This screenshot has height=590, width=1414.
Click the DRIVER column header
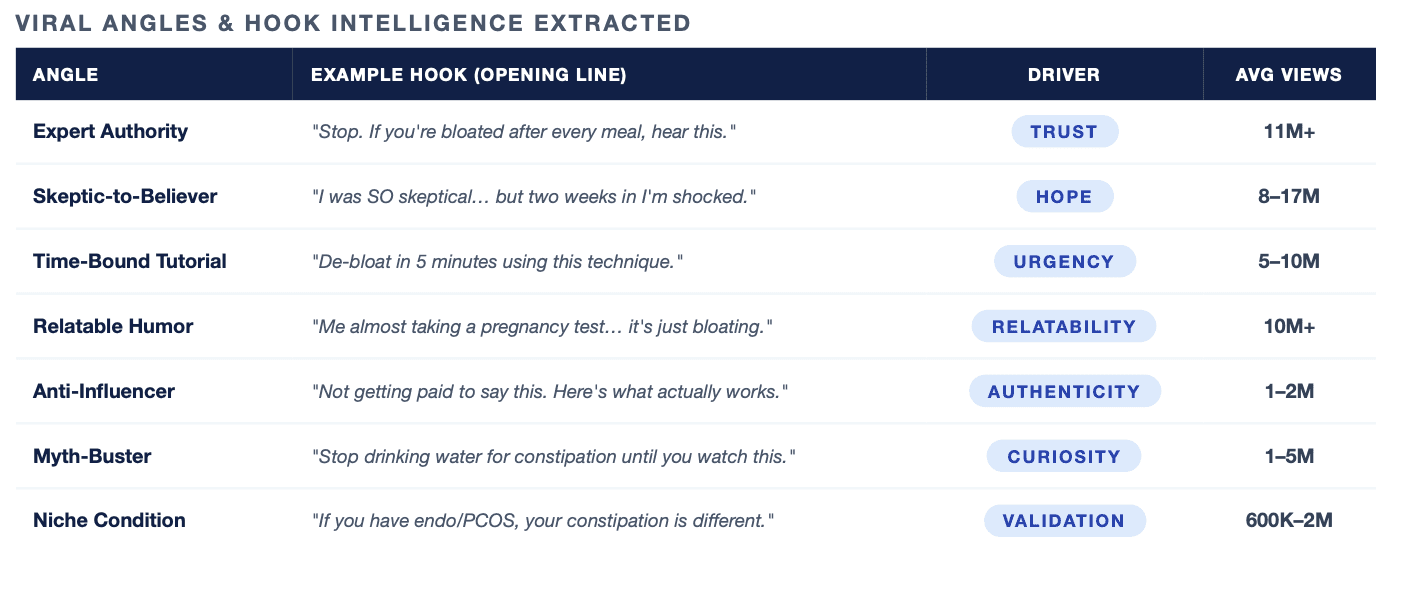[1064, 75]
